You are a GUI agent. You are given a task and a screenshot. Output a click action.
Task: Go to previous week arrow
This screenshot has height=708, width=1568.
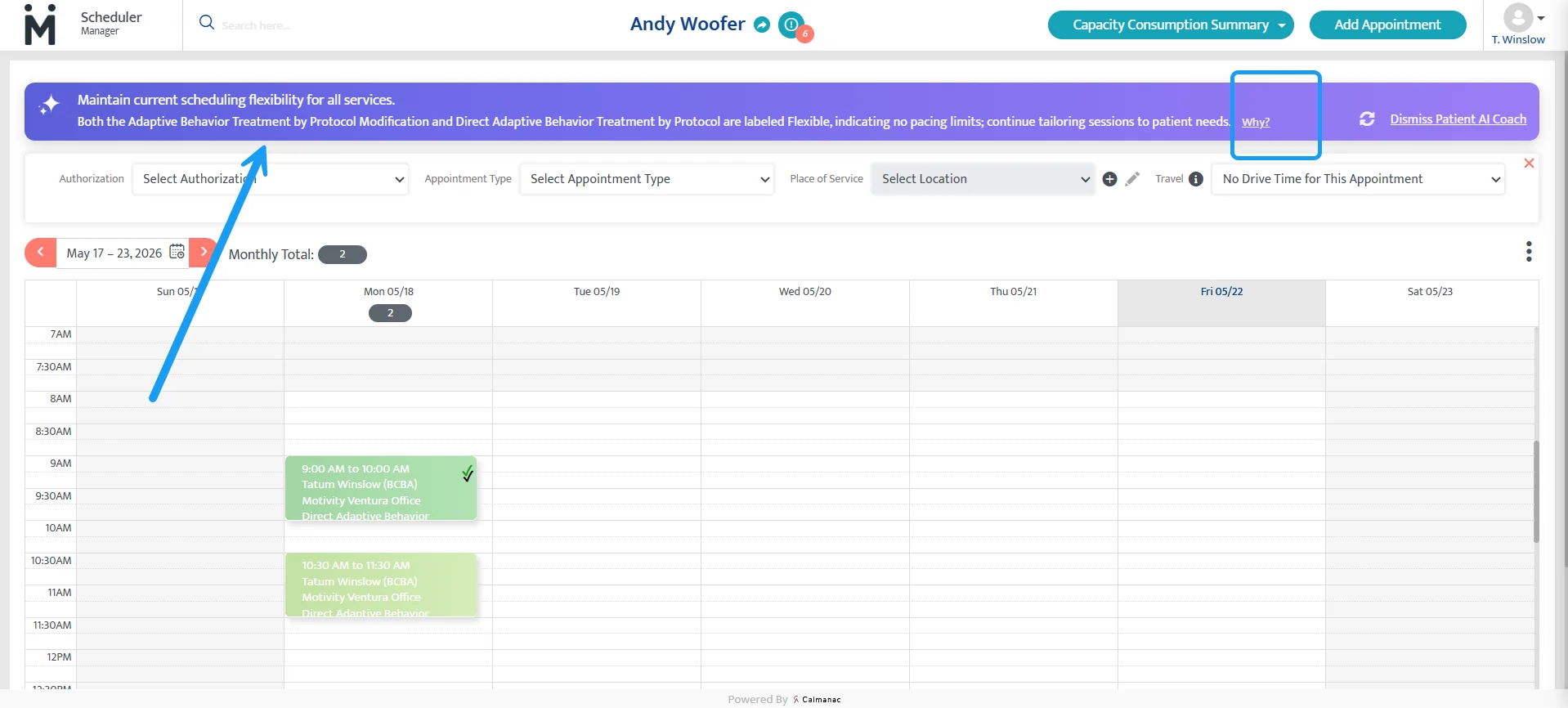(40, 253)
